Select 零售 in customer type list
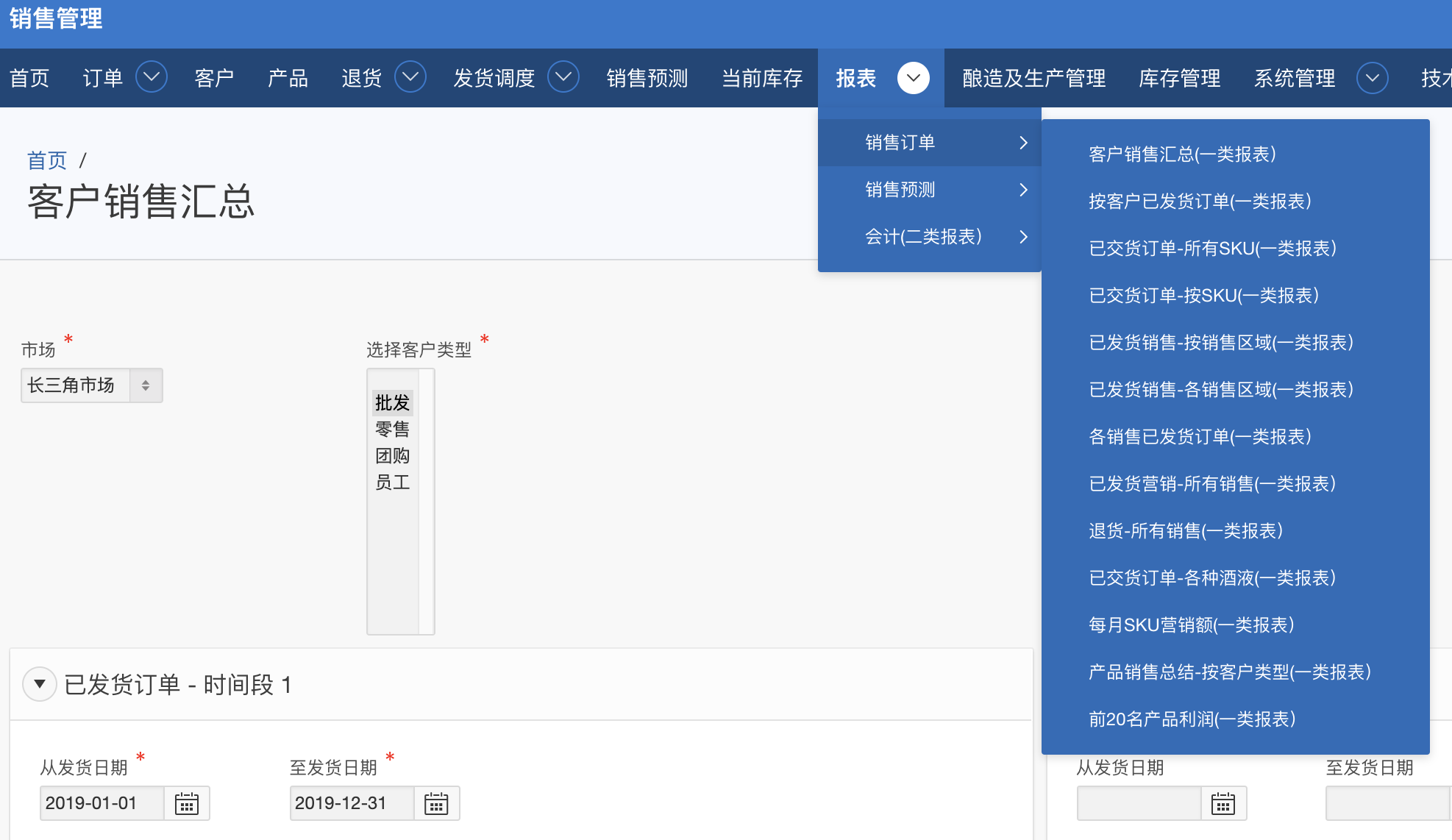Viewport: 1452px width, 840px height. coord(392,430)
